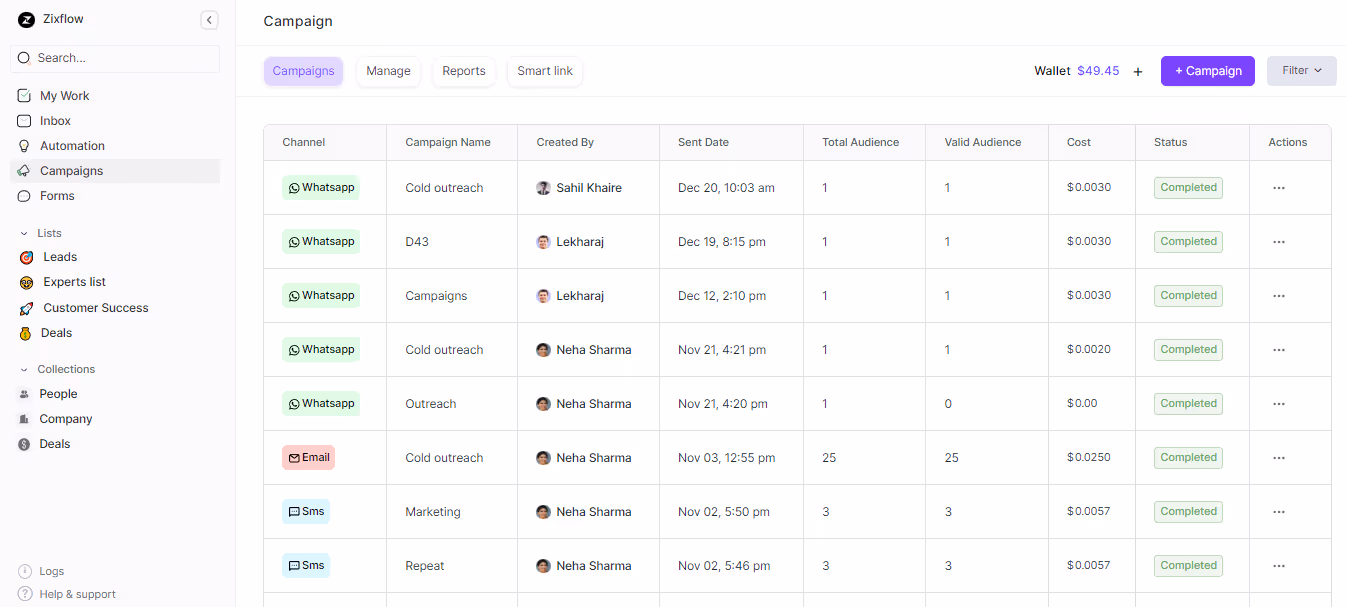Open the Filter dropdown

pos(1301,71)
